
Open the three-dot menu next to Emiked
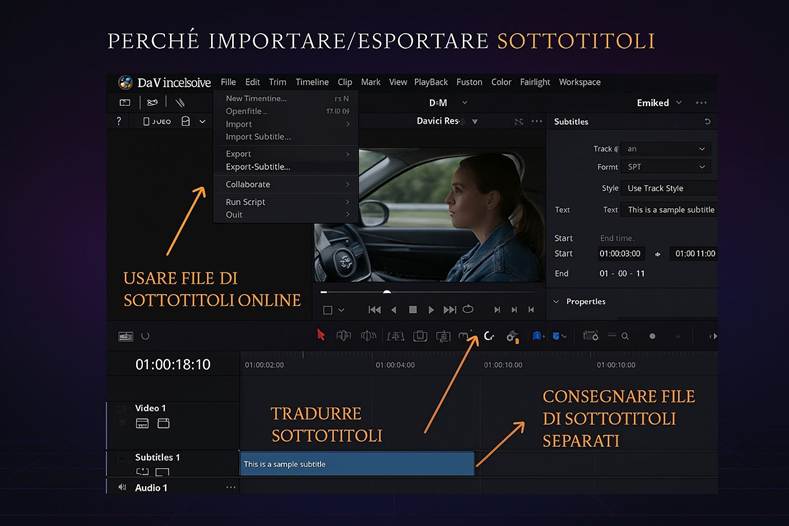[x=701, y=103]
